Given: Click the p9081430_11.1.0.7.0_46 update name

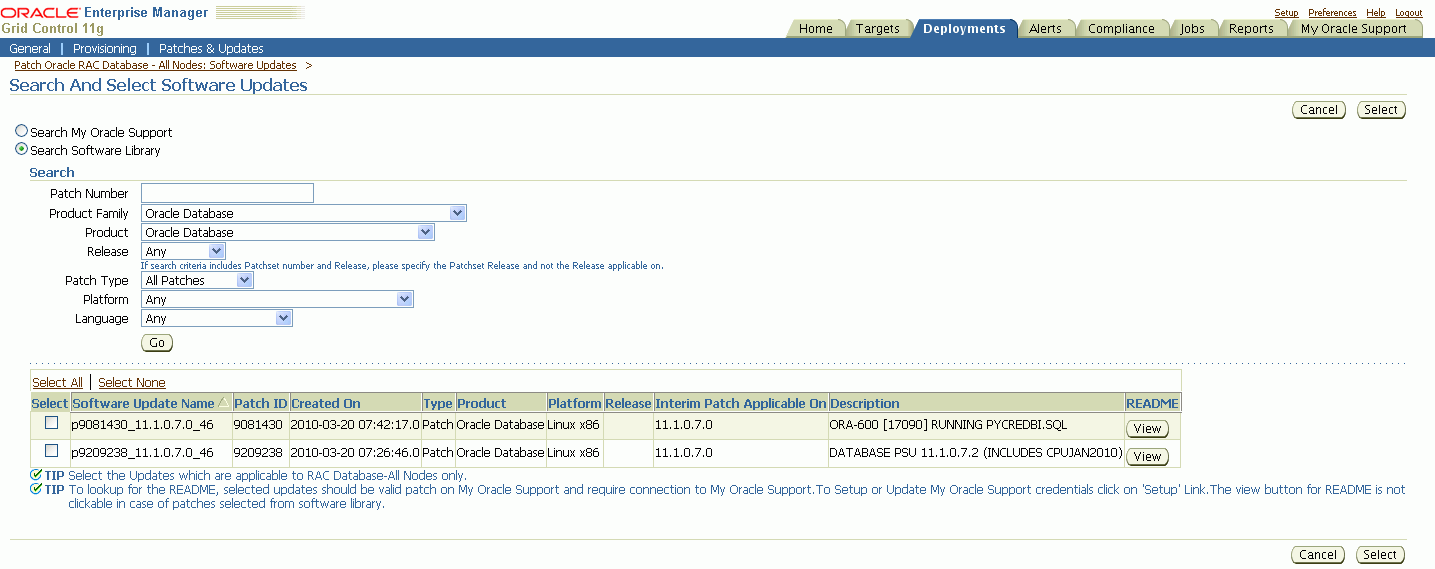Looking at the screenshot, I should tap(142, 424).
